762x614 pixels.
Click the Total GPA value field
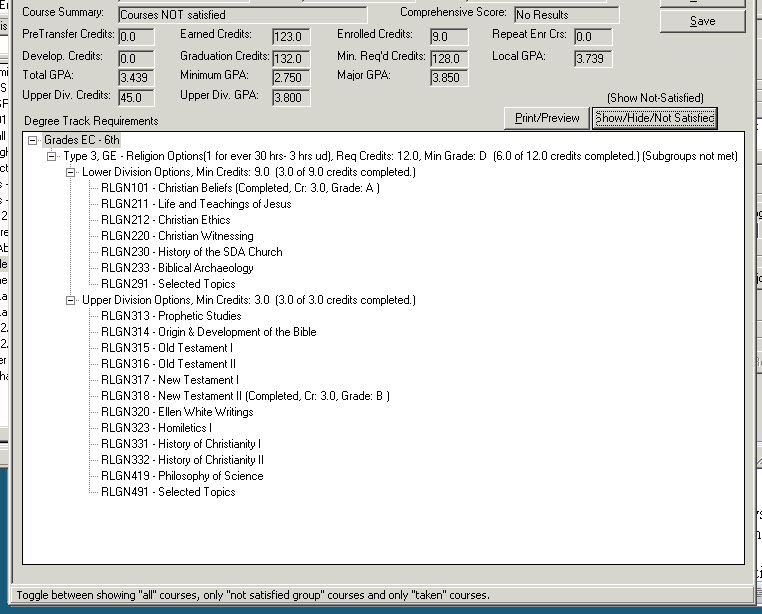pos(136,77)
